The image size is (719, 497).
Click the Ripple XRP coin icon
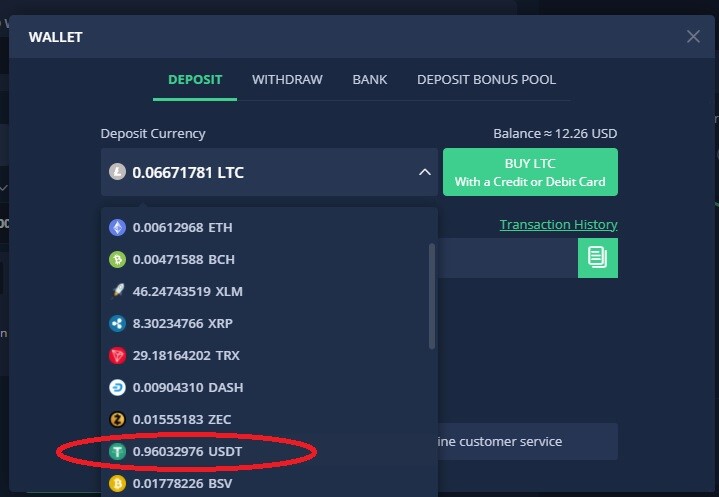pyautogui.click(x=117, y=323)
